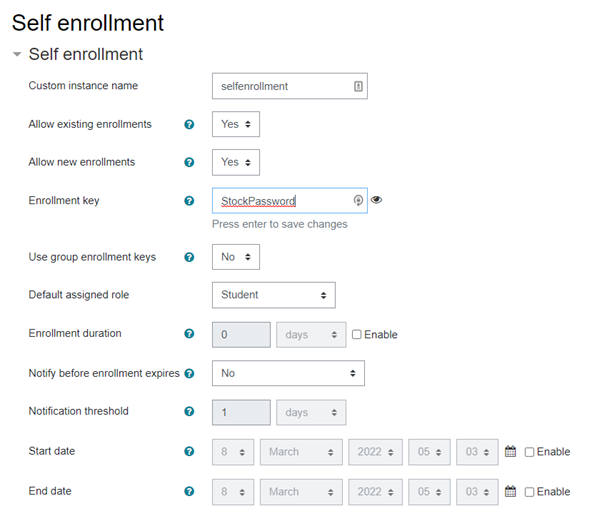Screen dimensions: 602x516
Task: Enable the Start date checkbox
Action: (x=530, y=452)
